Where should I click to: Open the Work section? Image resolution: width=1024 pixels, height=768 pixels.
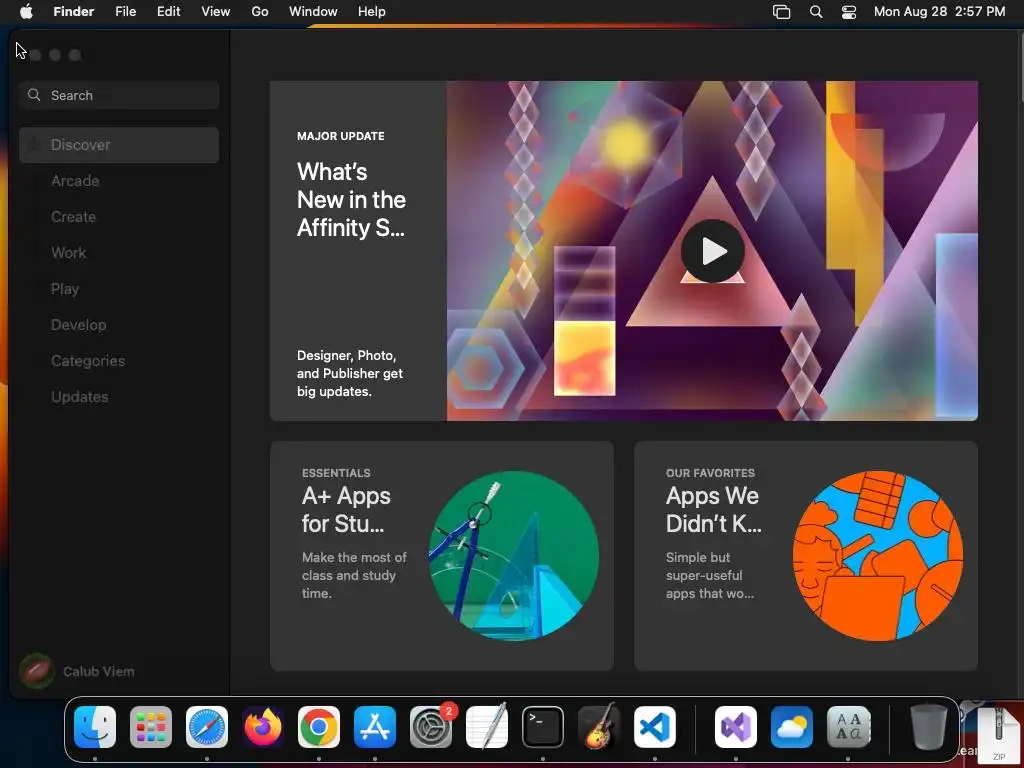pyautogui.click(x=119, y=253)
